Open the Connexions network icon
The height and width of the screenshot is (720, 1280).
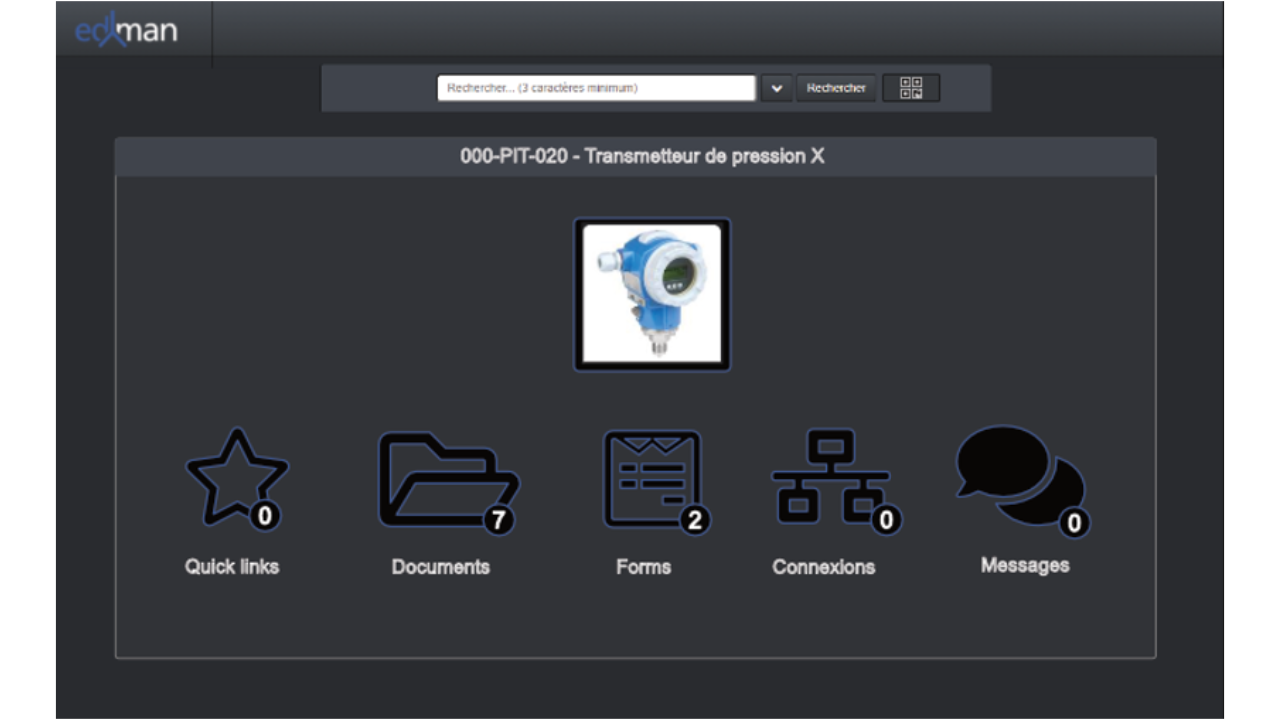835,481
